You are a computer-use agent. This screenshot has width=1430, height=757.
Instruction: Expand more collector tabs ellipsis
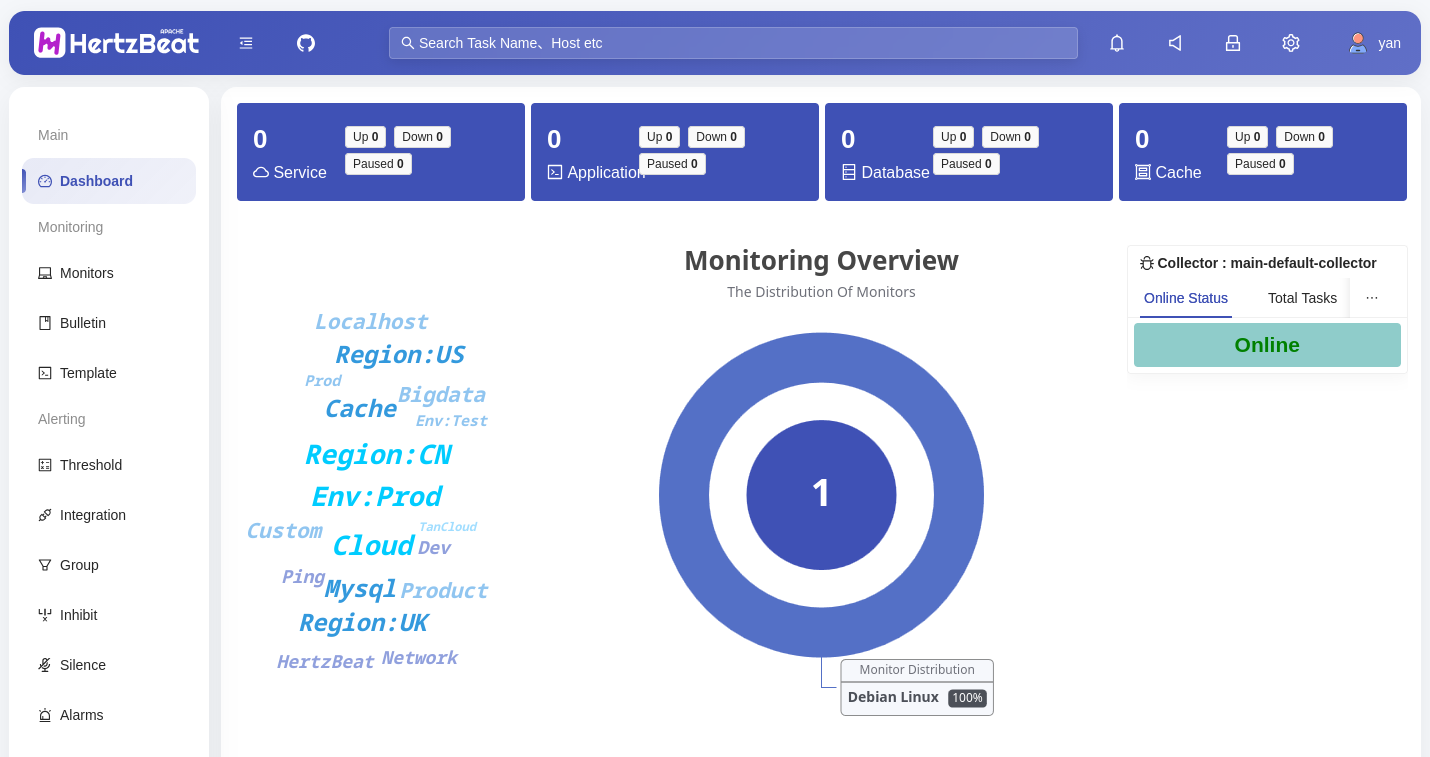tap(1372, 298)
